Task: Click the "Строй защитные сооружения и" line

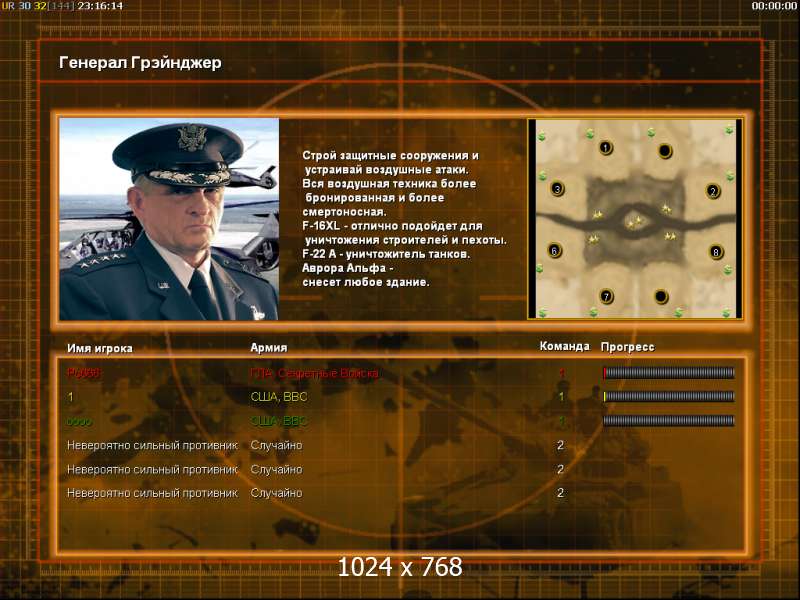Action: click(390, 156)
